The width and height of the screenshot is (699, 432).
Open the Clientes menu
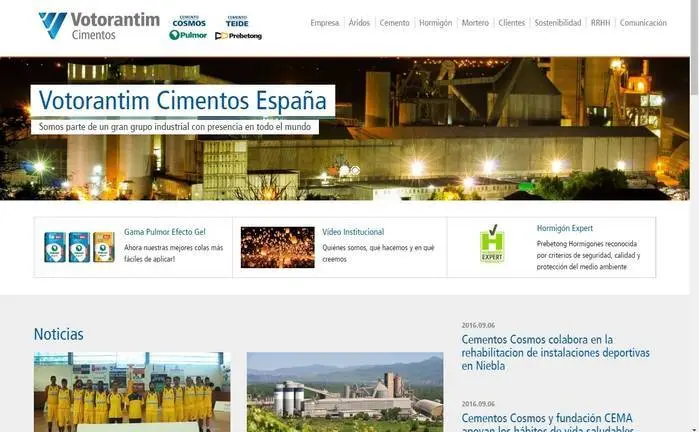pyautogui.click(x=511, y=23)
